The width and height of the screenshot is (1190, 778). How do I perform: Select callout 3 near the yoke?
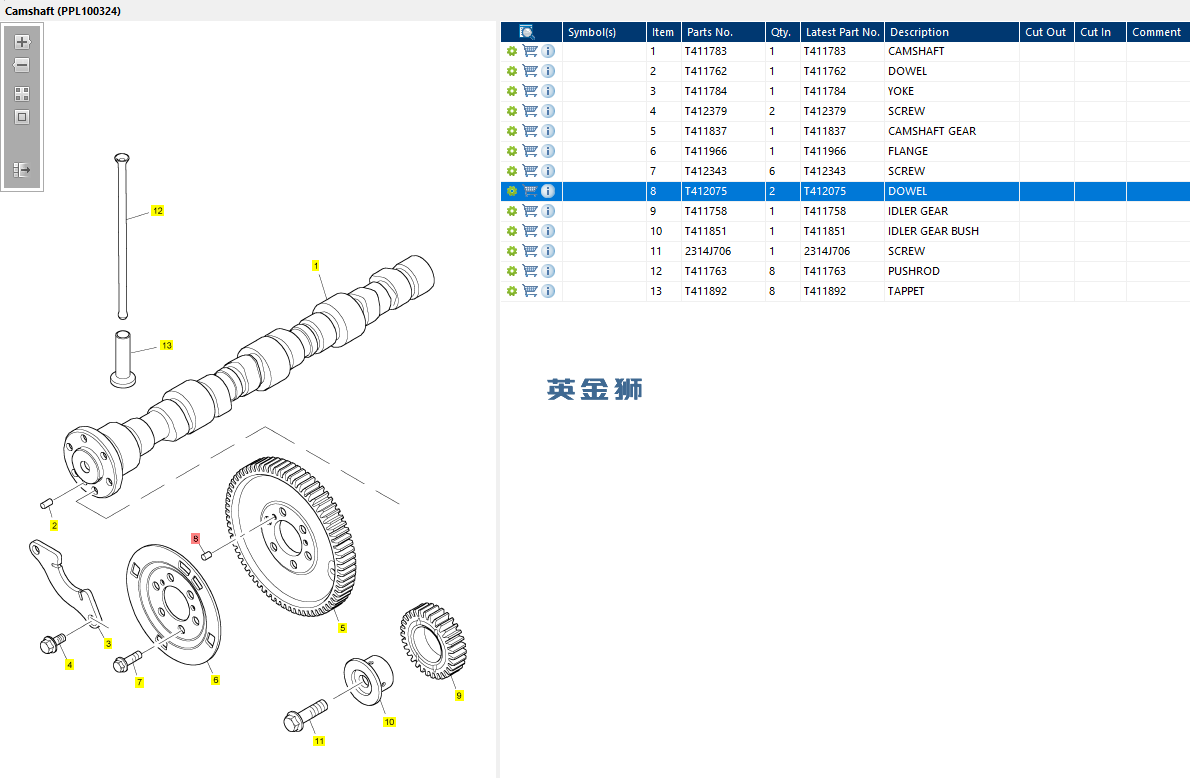pos(108,644)
